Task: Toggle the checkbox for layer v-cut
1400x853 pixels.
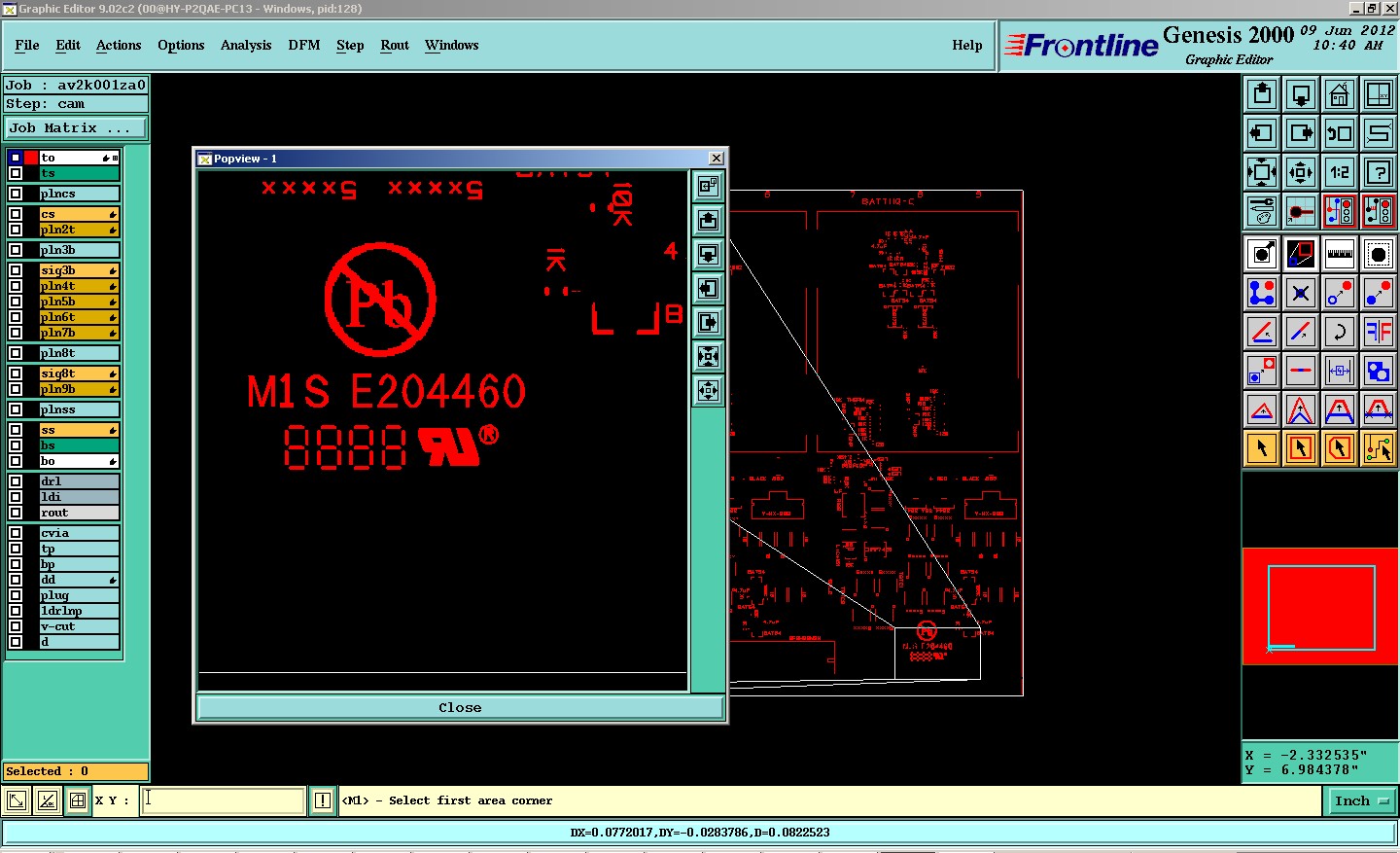Action: 16,626
